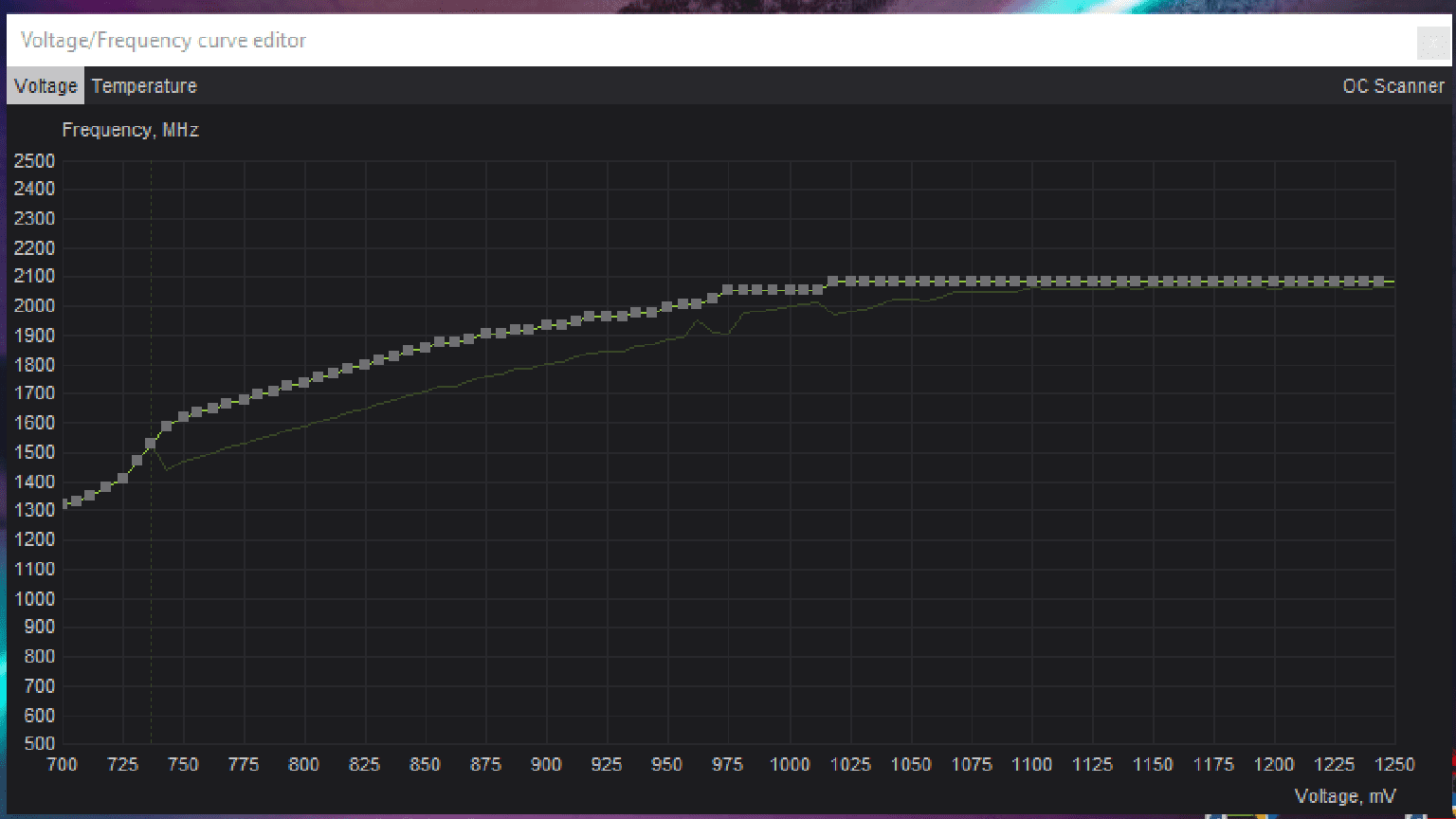Select the curve point on the dashed vertical line
The width and height of the screenshot is (1456, 819).
point(150,444)
